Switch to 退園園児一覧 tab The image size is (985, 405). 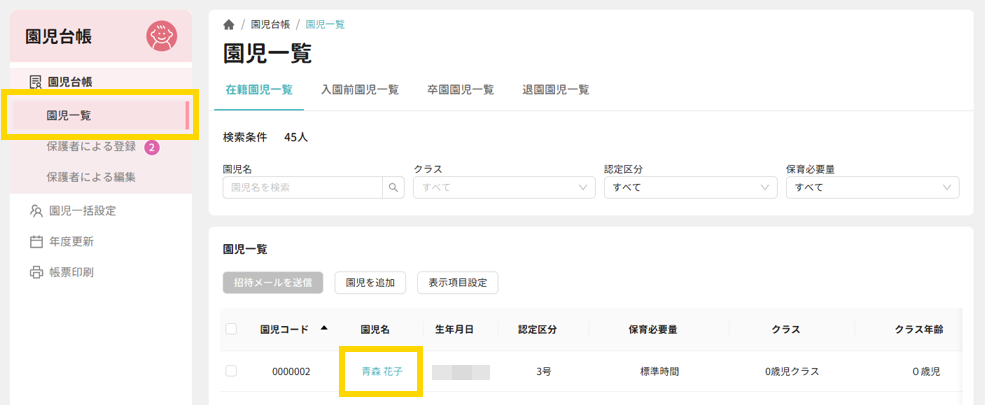(555, 90)
